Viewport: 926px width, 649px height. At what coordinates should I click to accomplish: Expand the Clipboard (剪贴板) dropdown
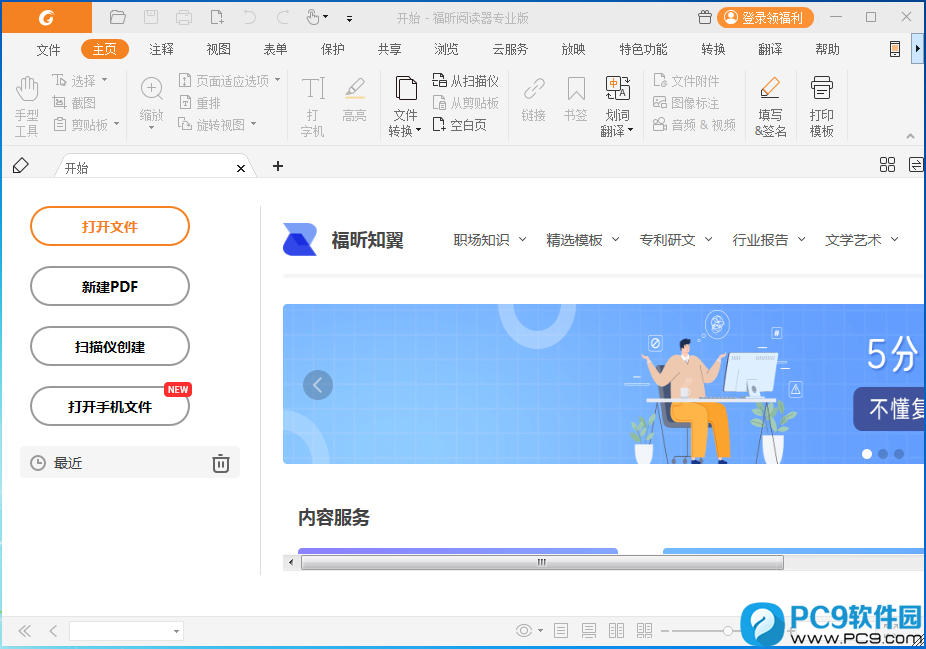(116, 124)
